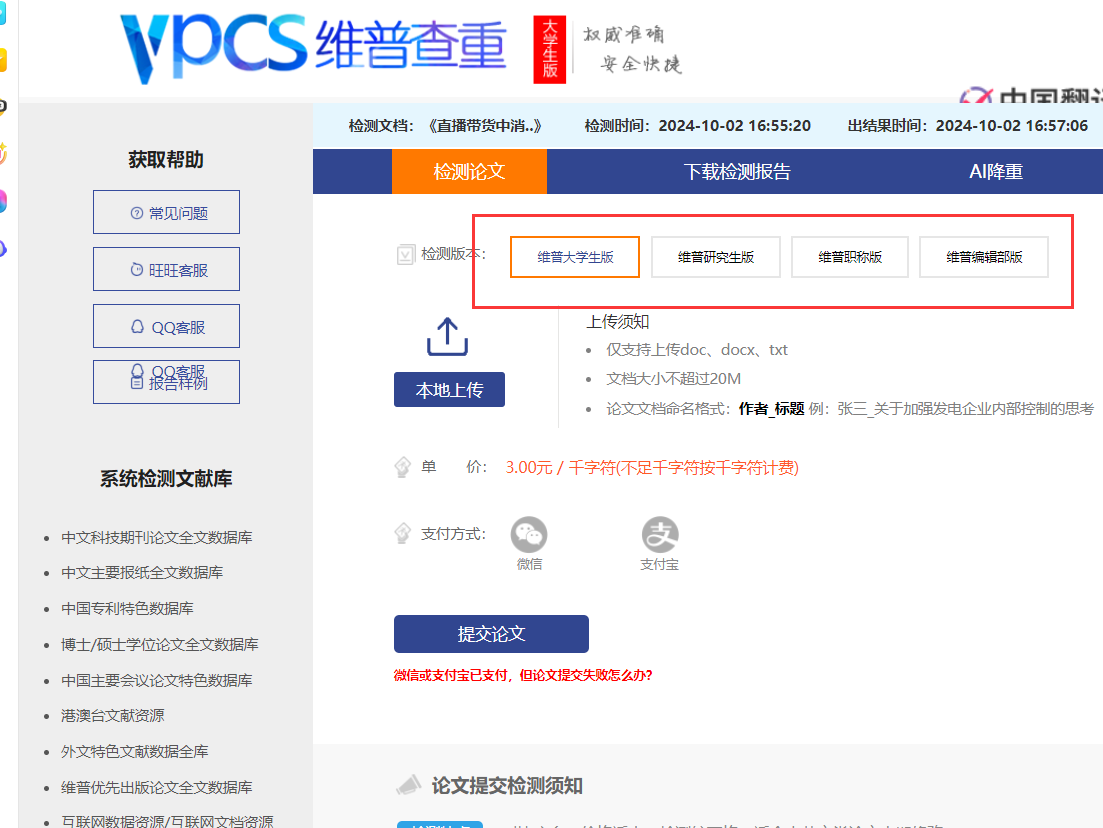The width and height of the screenshot is (1103, 828).
Task: Click 中国主要会议论文特色数据库 entry
Action: [x=156, y=680]
